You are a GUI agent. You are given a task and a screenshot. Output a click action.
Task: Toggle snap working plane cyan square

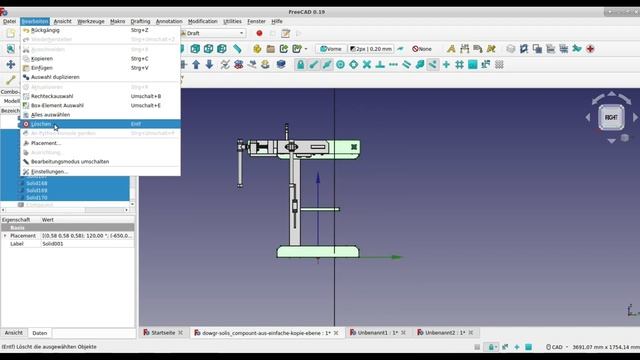click(473, 64)
